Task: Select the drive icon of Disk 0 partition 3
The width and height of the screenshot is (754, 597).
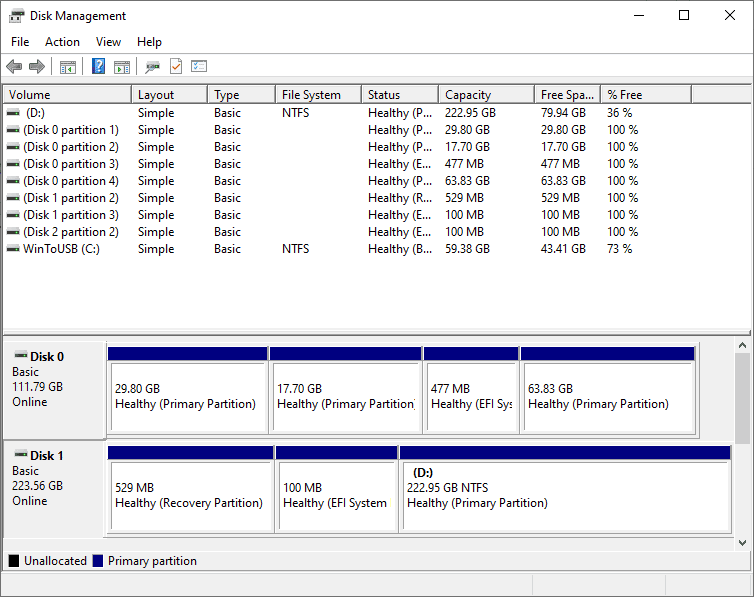Action: point(13,164)
